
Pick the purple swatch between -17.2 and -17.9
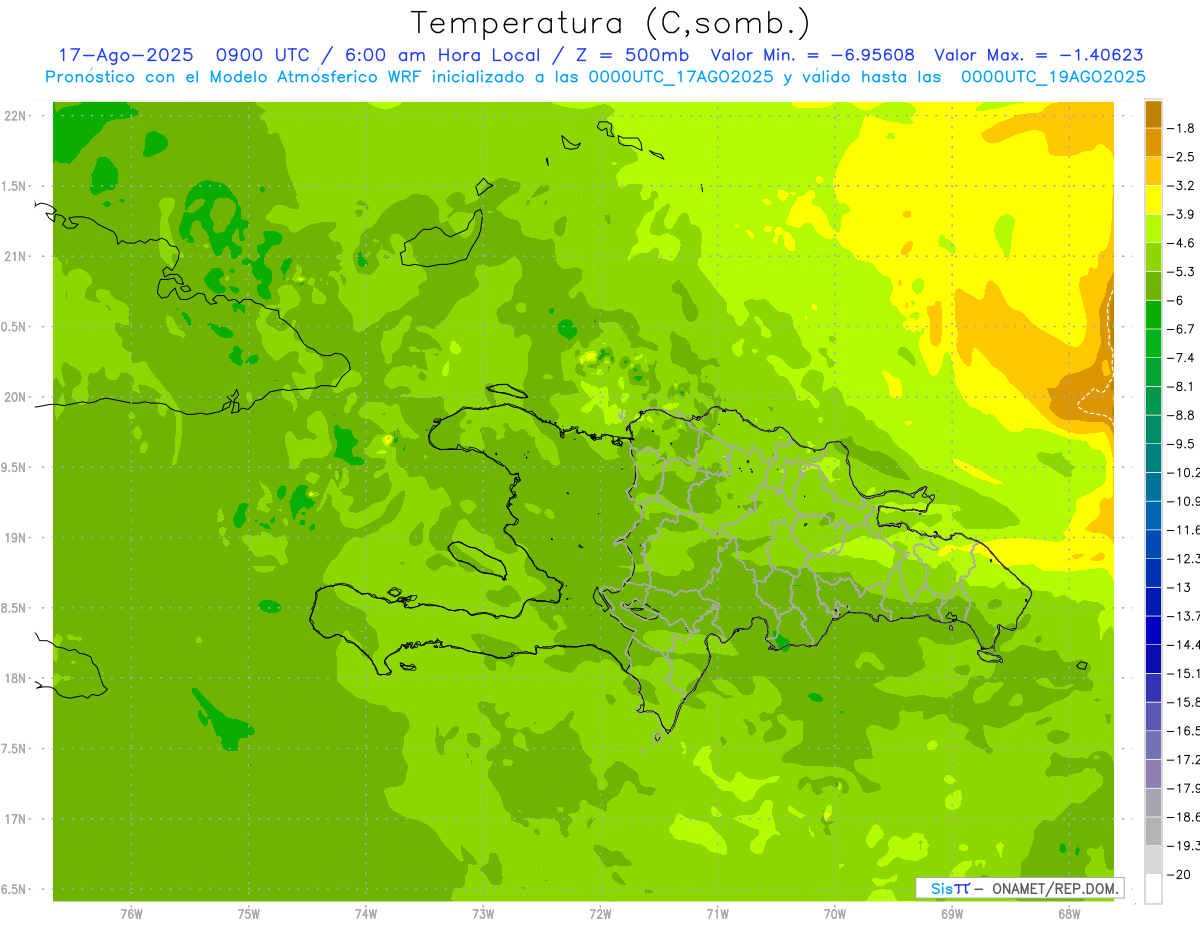[x=1153, y=774]
